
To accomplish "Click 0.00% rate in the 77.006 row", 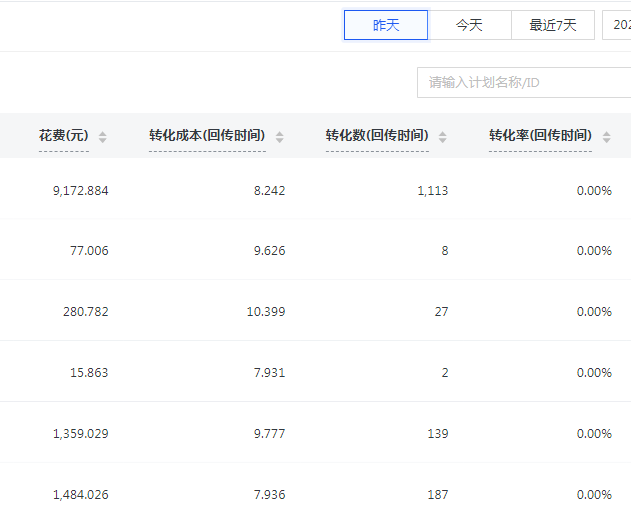I will tap(594, 251).
